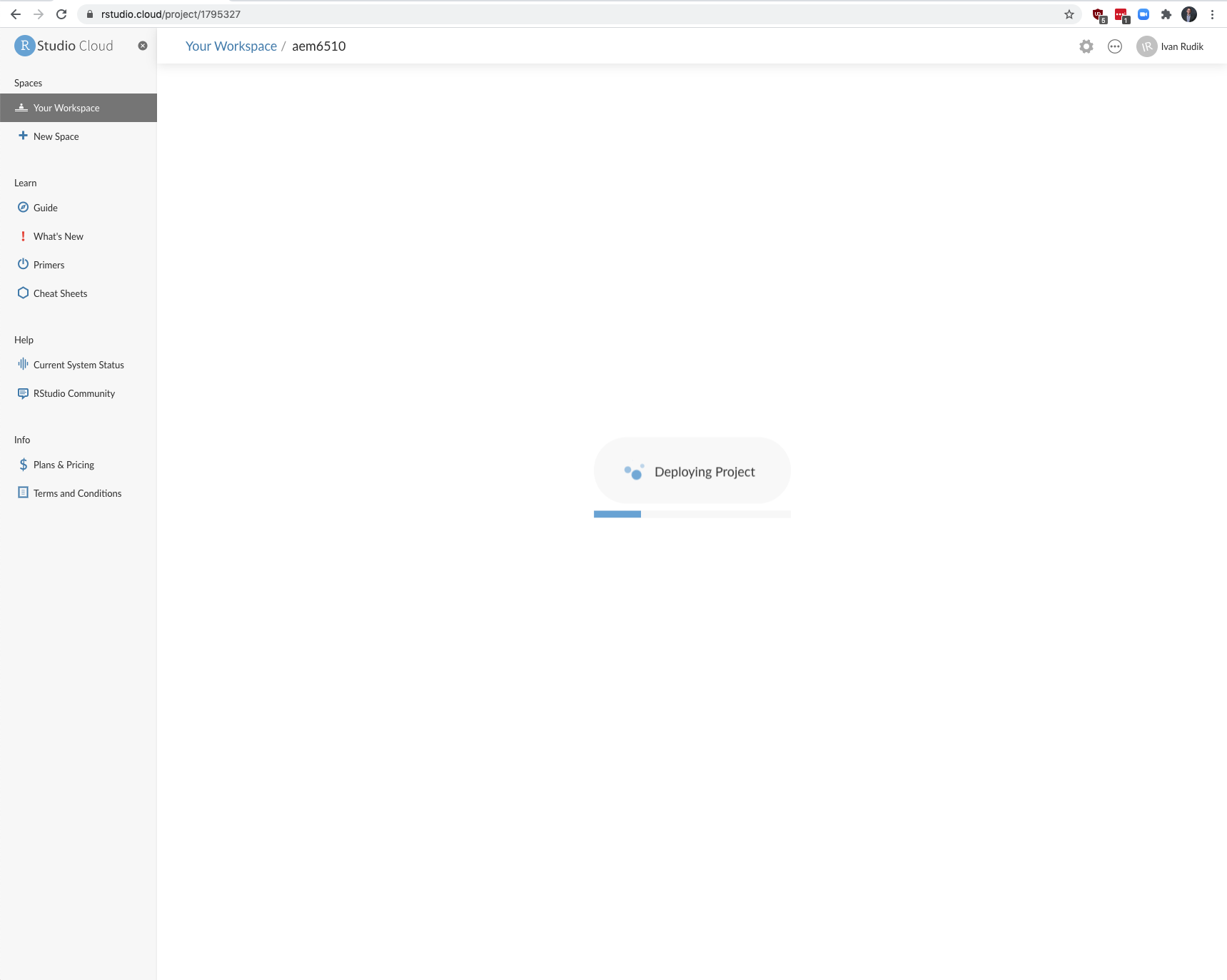The width and height of the screenshot is (1227, 980).
Task: Click the browser address bar
Action: pyautogui.click(x=571, y=14)
